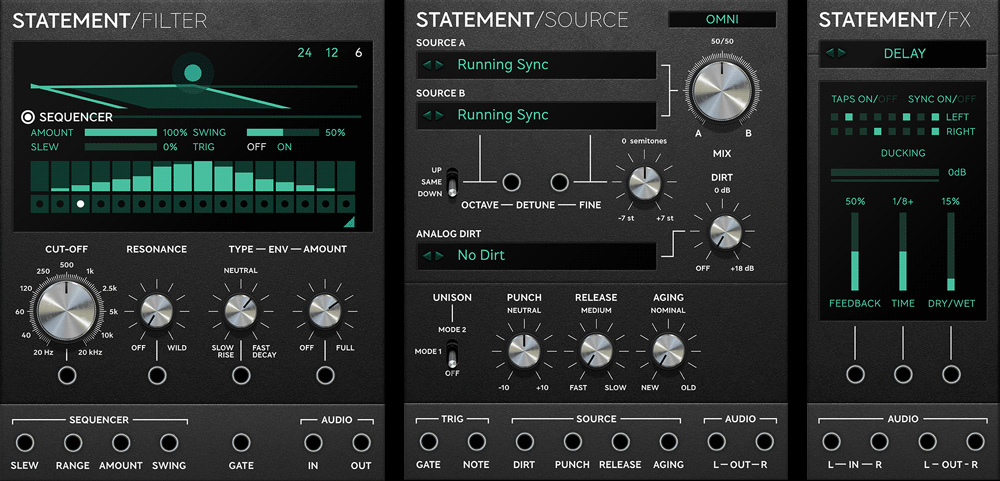The width and height of the screenshot is (1000, 481).
Task: Select previous Analog Dirt type arrow
Action: point(427,255)
